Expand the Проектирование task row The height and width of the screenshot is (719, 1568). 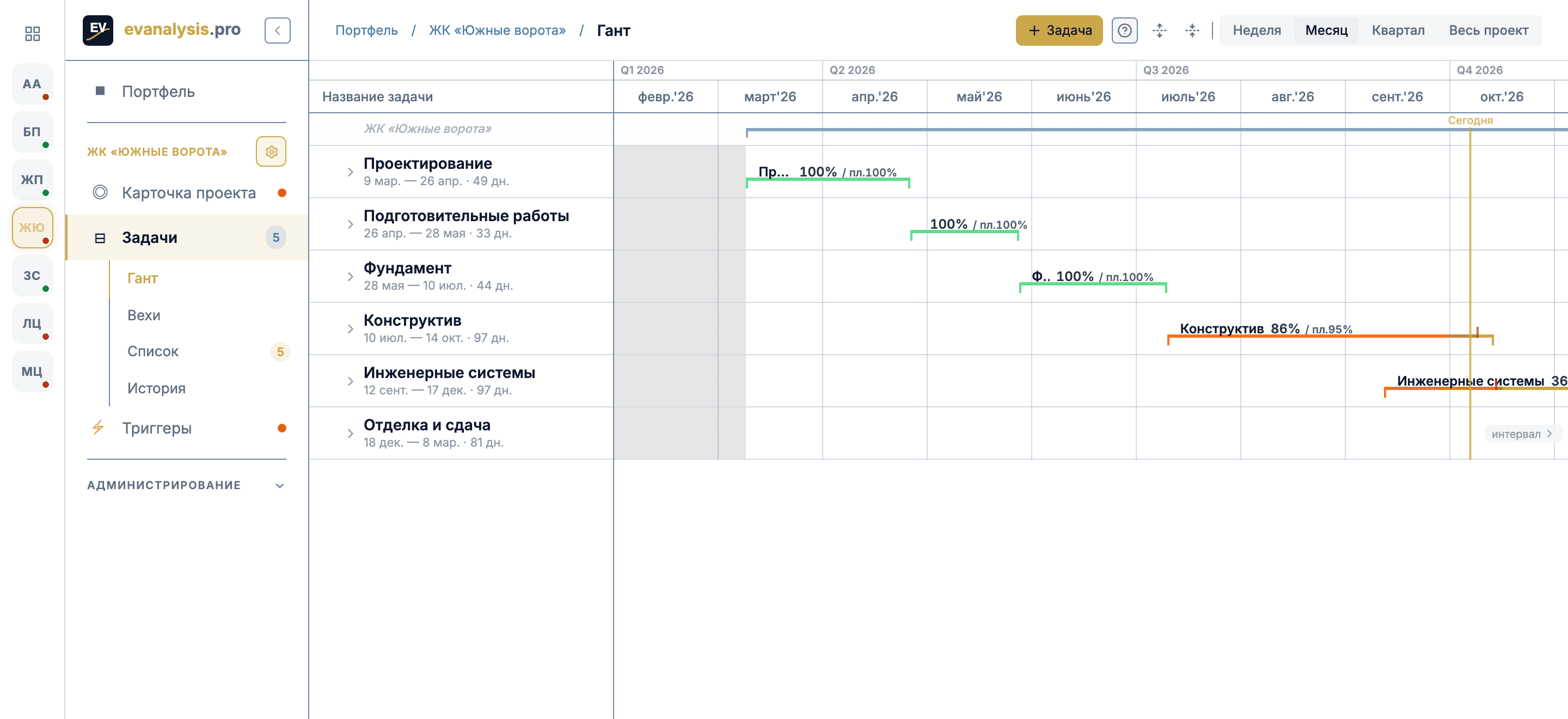click(350, 172)
